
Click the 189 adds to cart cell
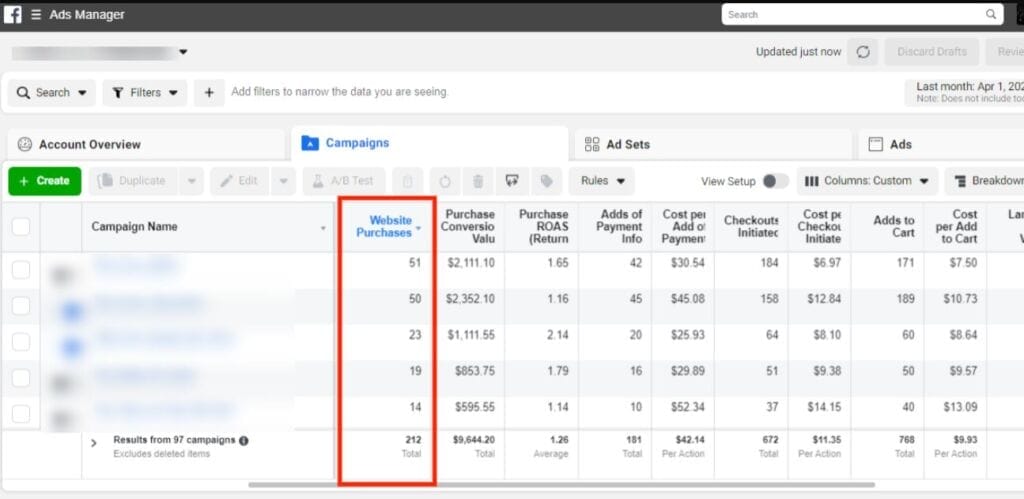click(905, 298)
